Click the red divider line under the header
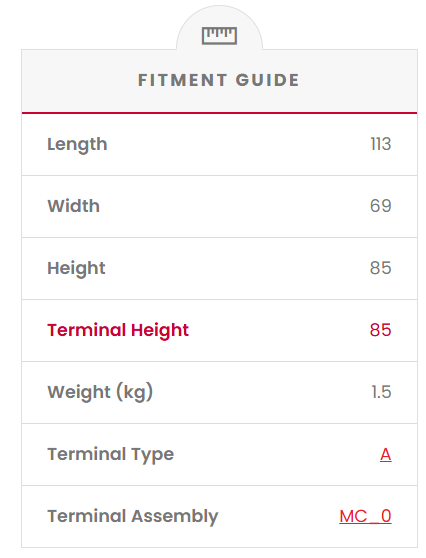Viewport: 426px width, 558px height. (x=219, y=113)
